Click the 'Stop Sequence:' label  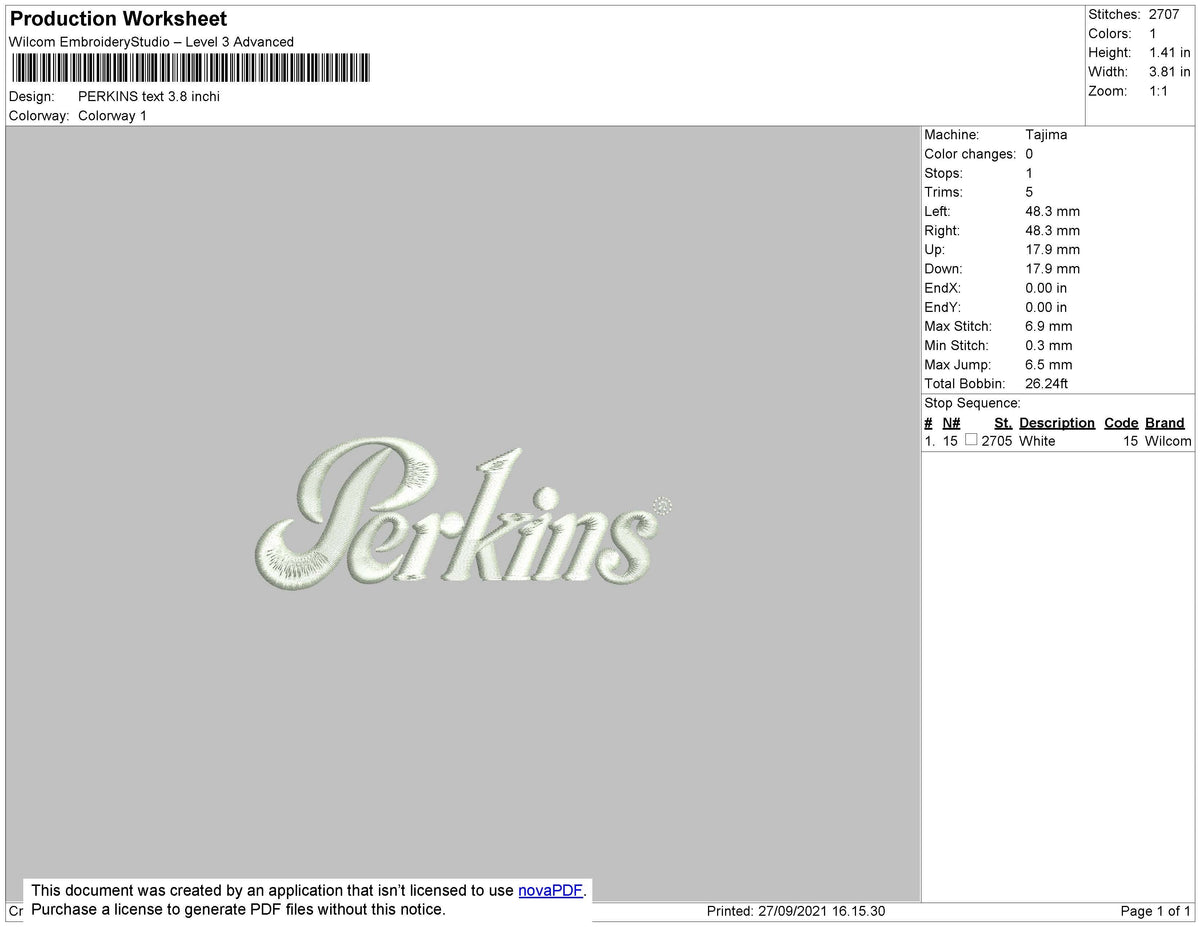point(972,403)
